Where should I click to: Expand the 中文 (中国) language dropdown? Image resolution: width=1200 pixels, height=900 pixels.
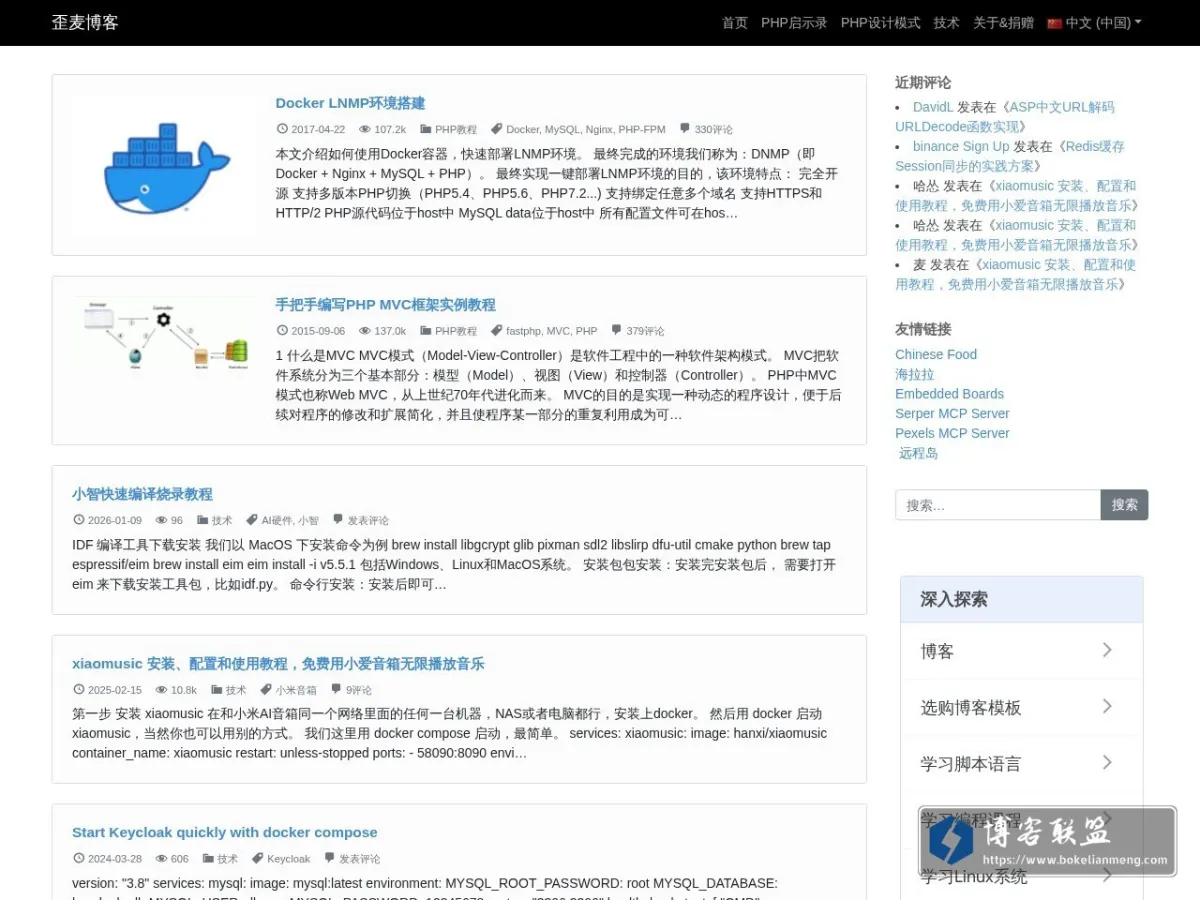click(1094, 23)
